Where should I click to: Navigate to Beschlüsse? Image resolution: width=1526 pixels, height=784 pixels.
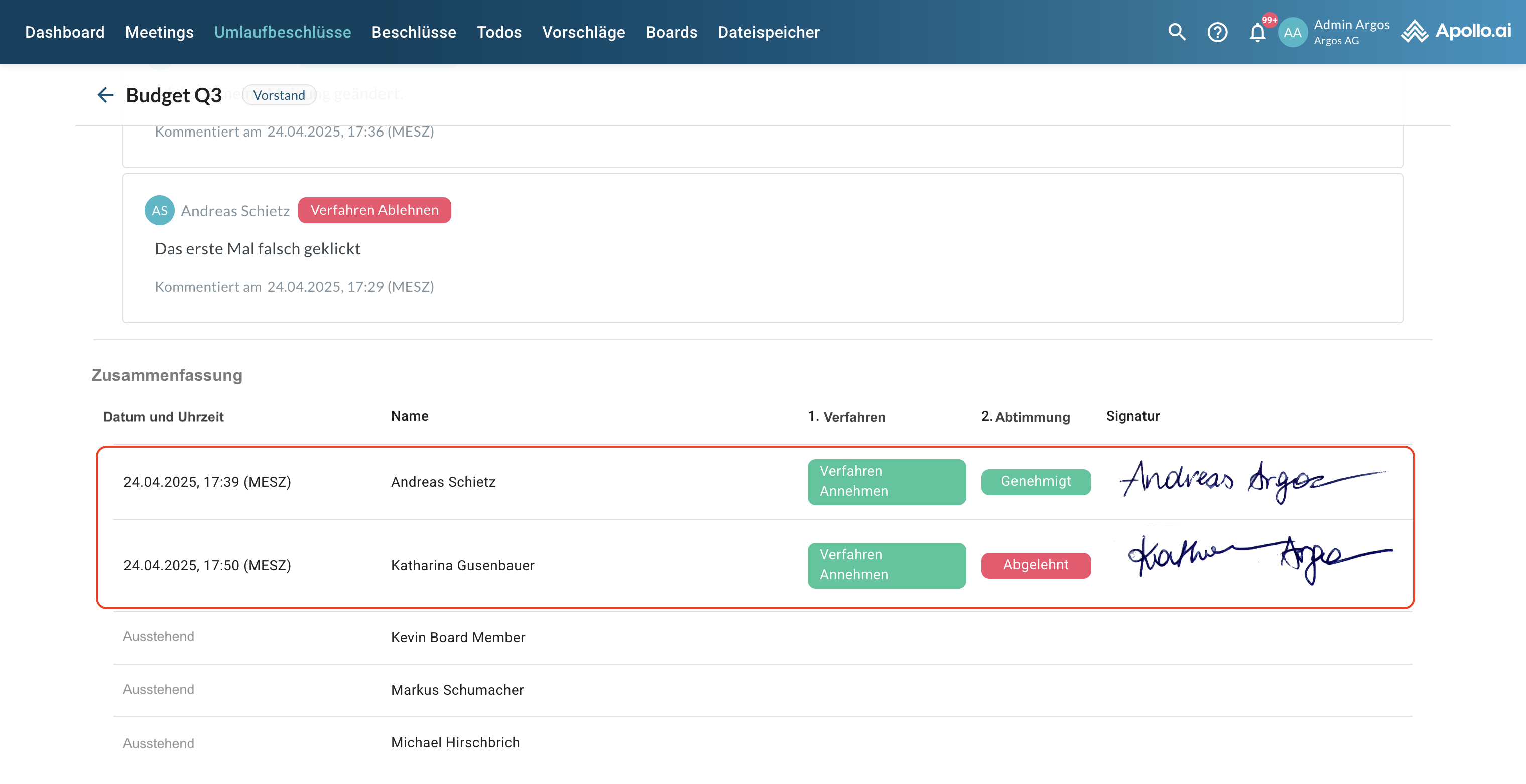coord(414,32)
